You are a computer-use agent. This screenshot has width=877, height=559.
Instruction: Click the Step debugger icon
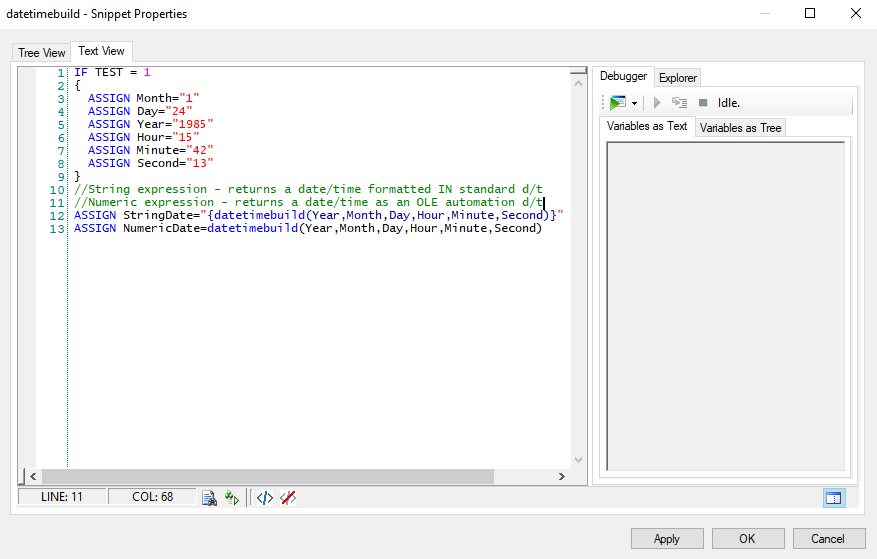[680, 103]
